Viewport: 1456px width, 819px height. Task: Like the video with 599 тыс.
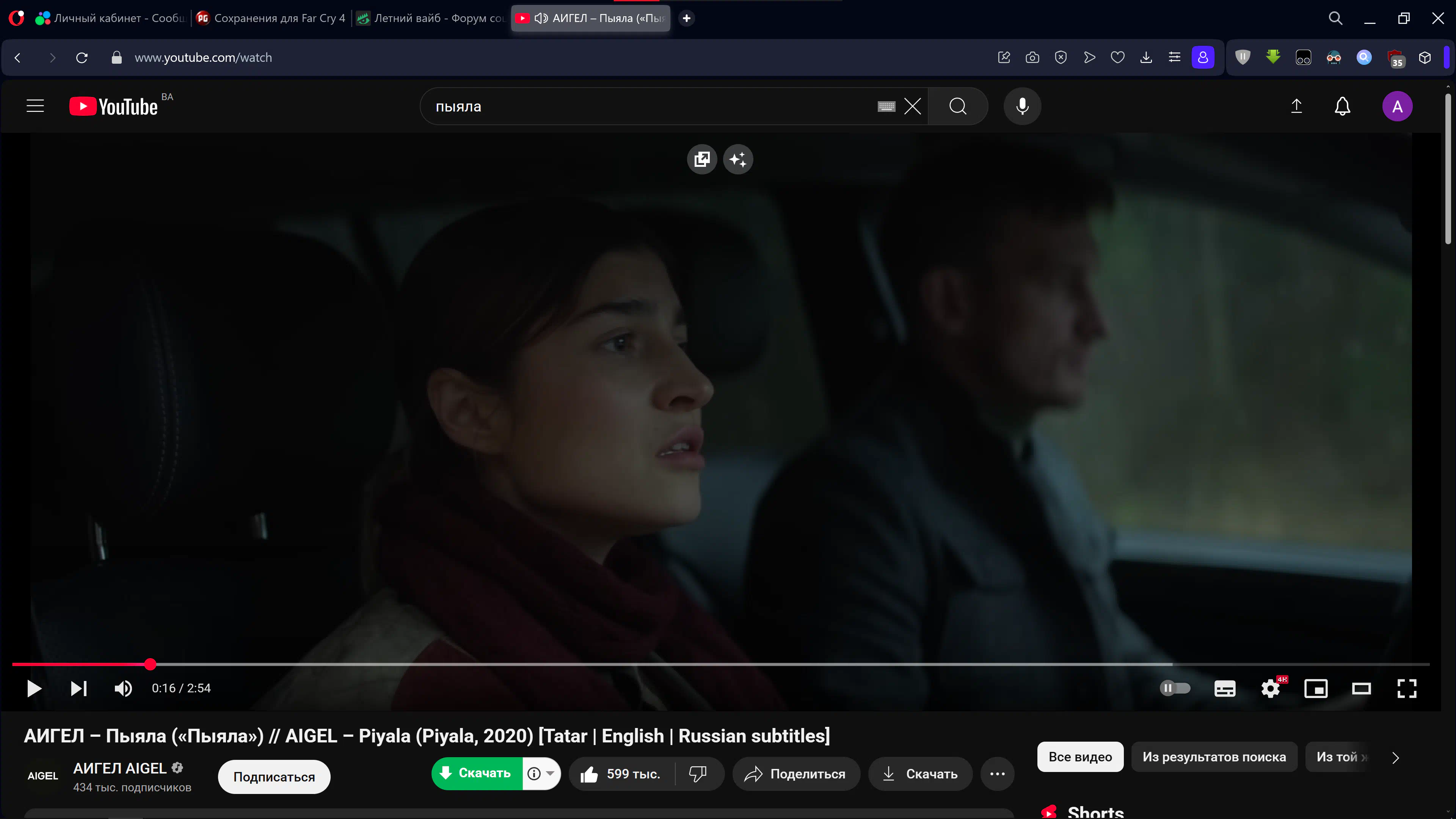(622, 774)
